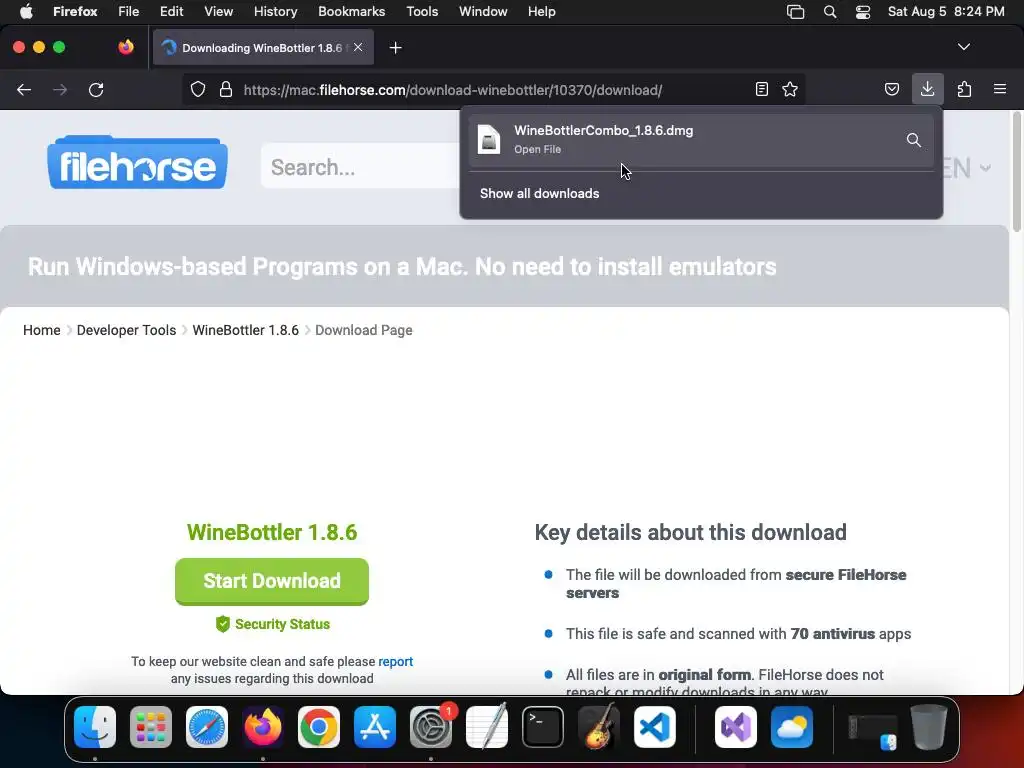The height and width of the screenshot is (768, 1024).
Task: Select the Downloading WineBottler 1.8.6 tab
Action: click(x=263, y=48)
